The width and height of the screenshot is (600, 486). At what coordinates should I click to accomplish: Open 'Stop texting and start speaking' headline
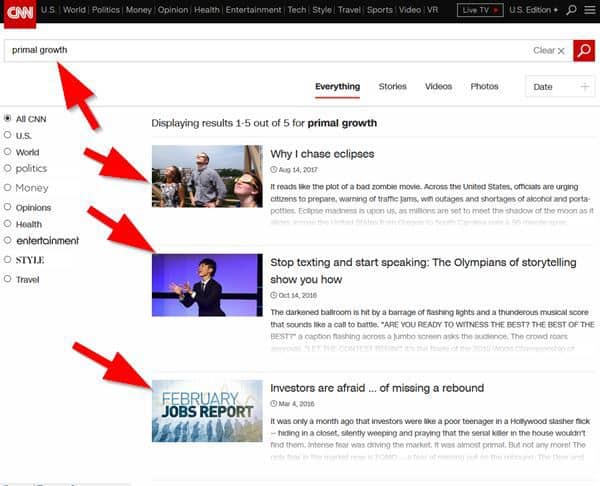pyautogui.click(x=423, y=271)
